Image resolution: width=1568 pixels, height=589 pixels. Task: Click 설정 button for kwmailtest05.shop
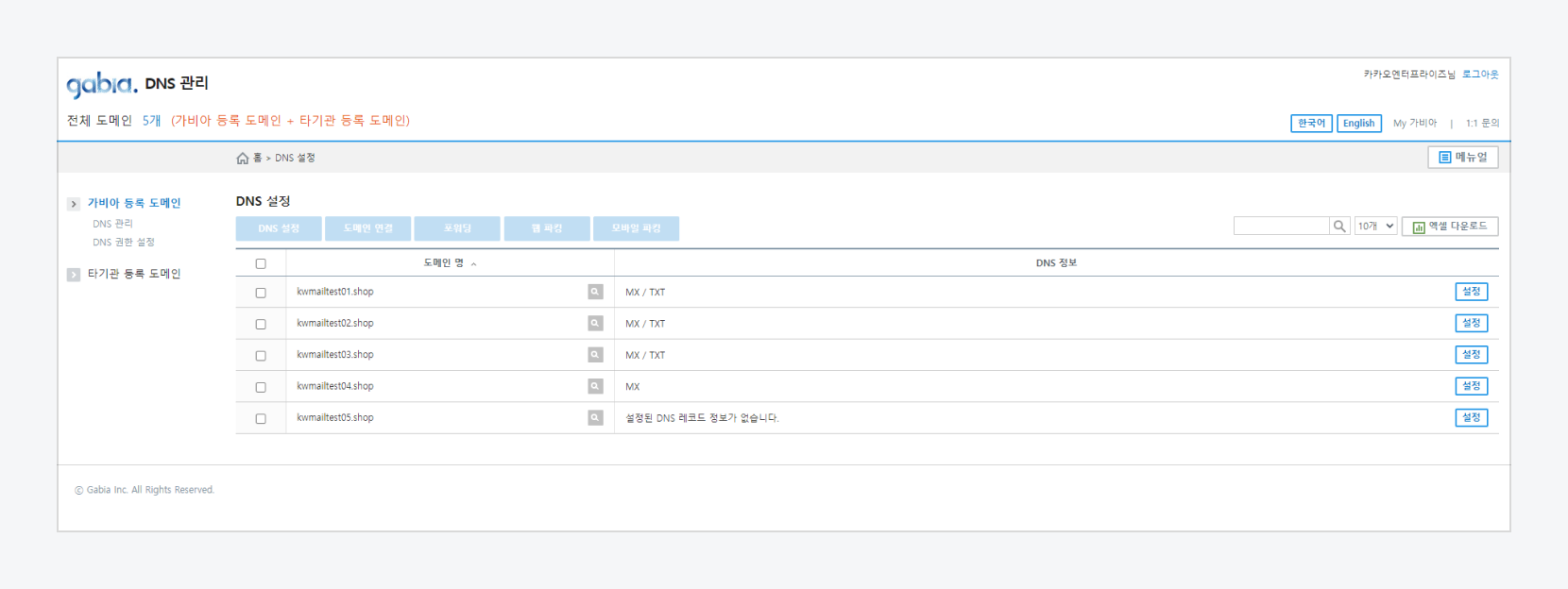pos(1471,418)
